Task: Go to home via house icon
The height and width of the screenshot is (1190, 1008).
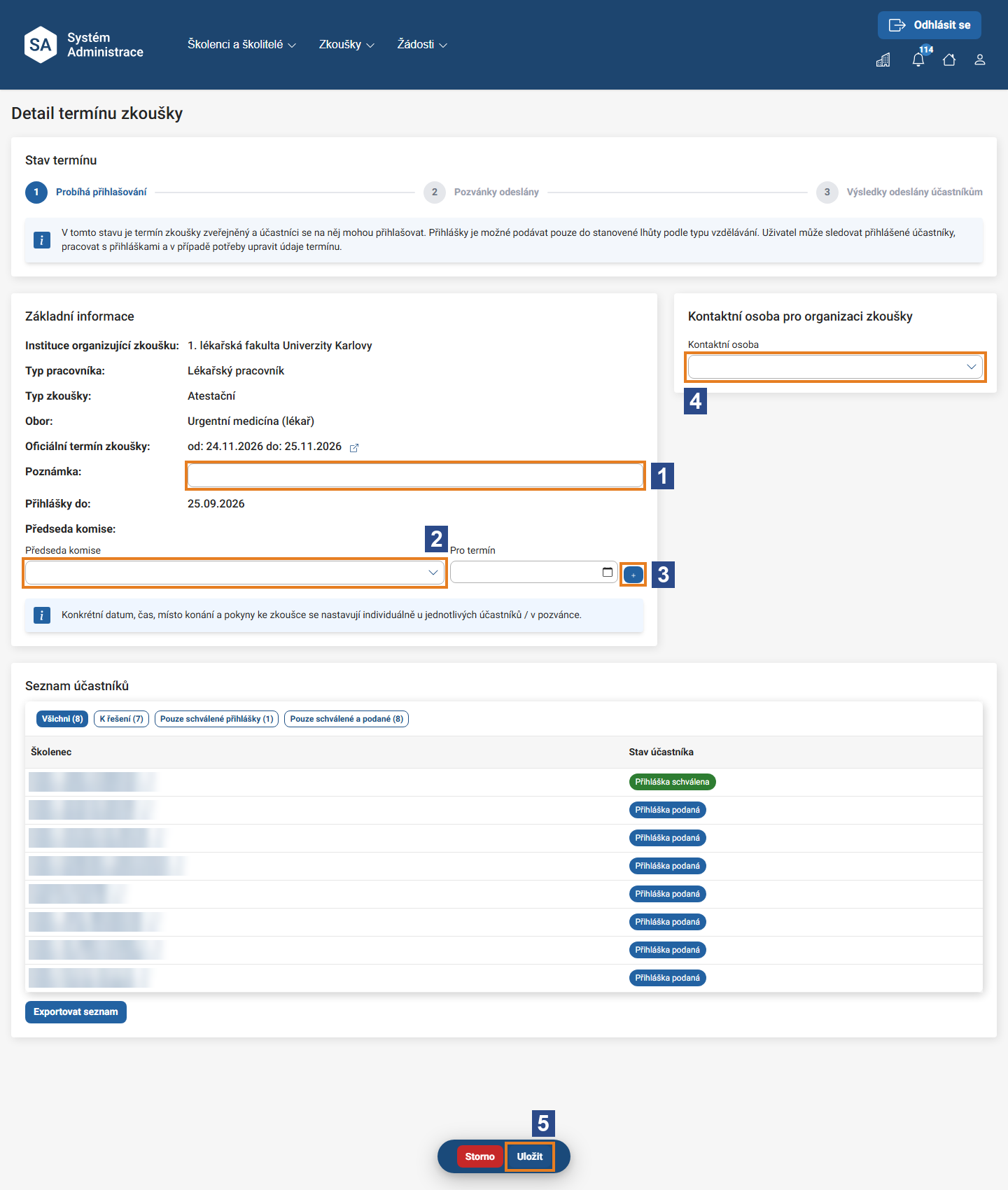Action: point(949,60)
